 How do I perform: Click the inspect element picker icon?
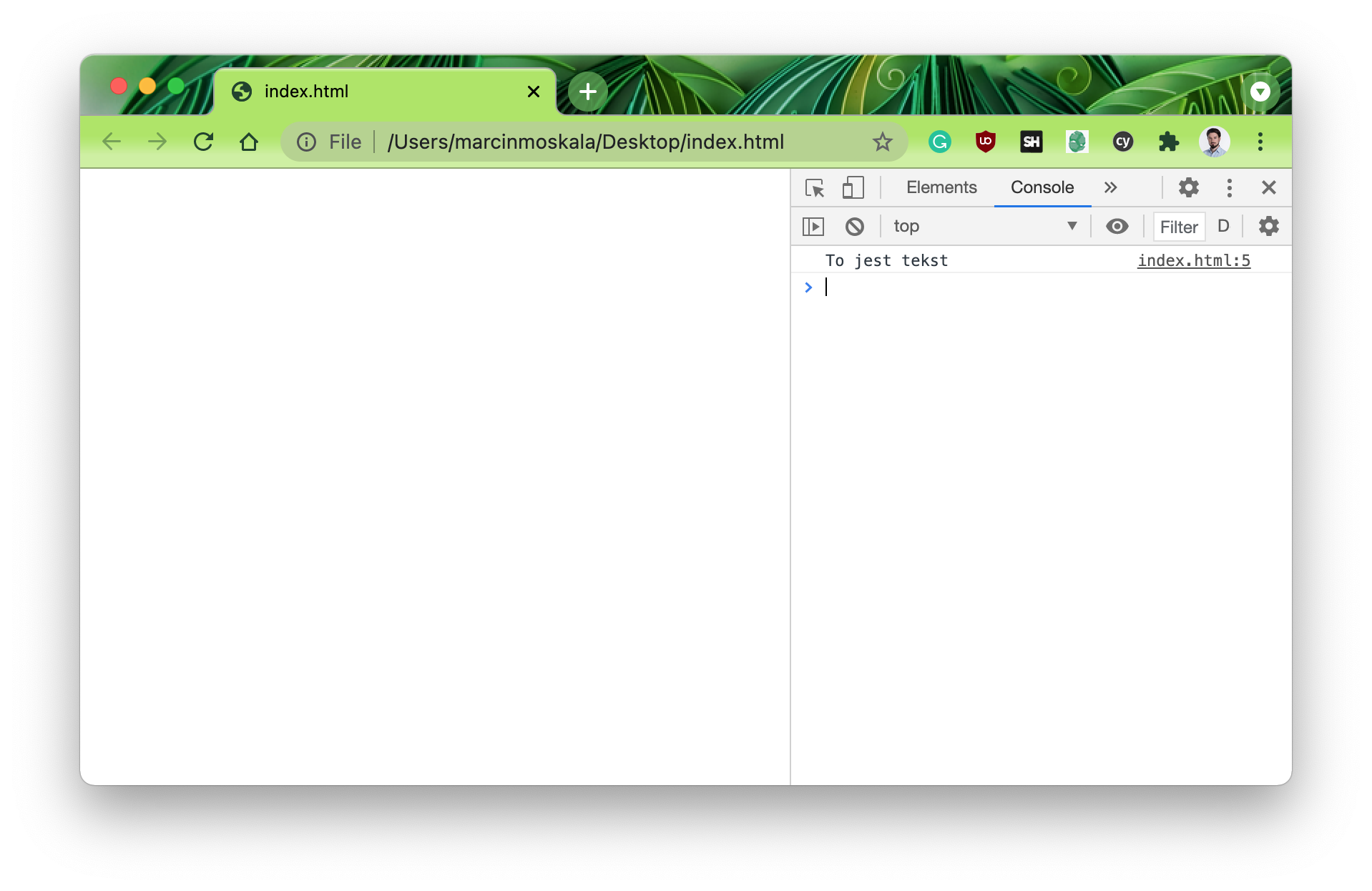(814, 188)
